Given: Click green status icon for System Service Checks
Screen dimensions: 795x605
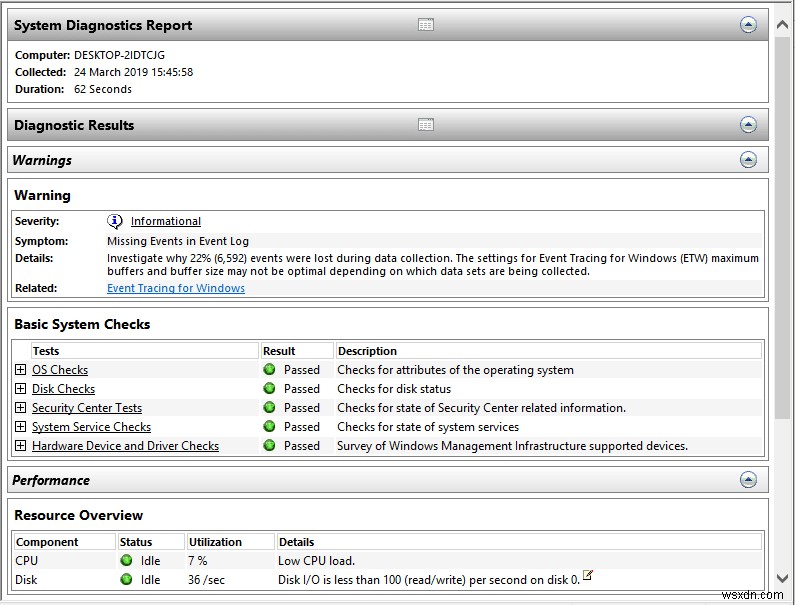Looking at the screenshot, I should coord(269,426).
